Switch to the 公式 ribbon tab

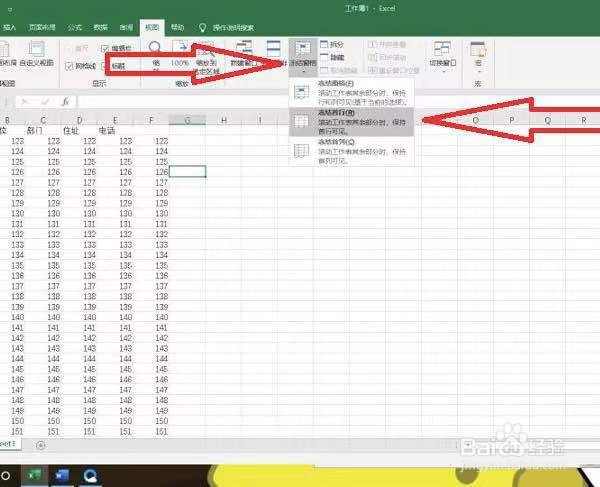tap(75, 28)
